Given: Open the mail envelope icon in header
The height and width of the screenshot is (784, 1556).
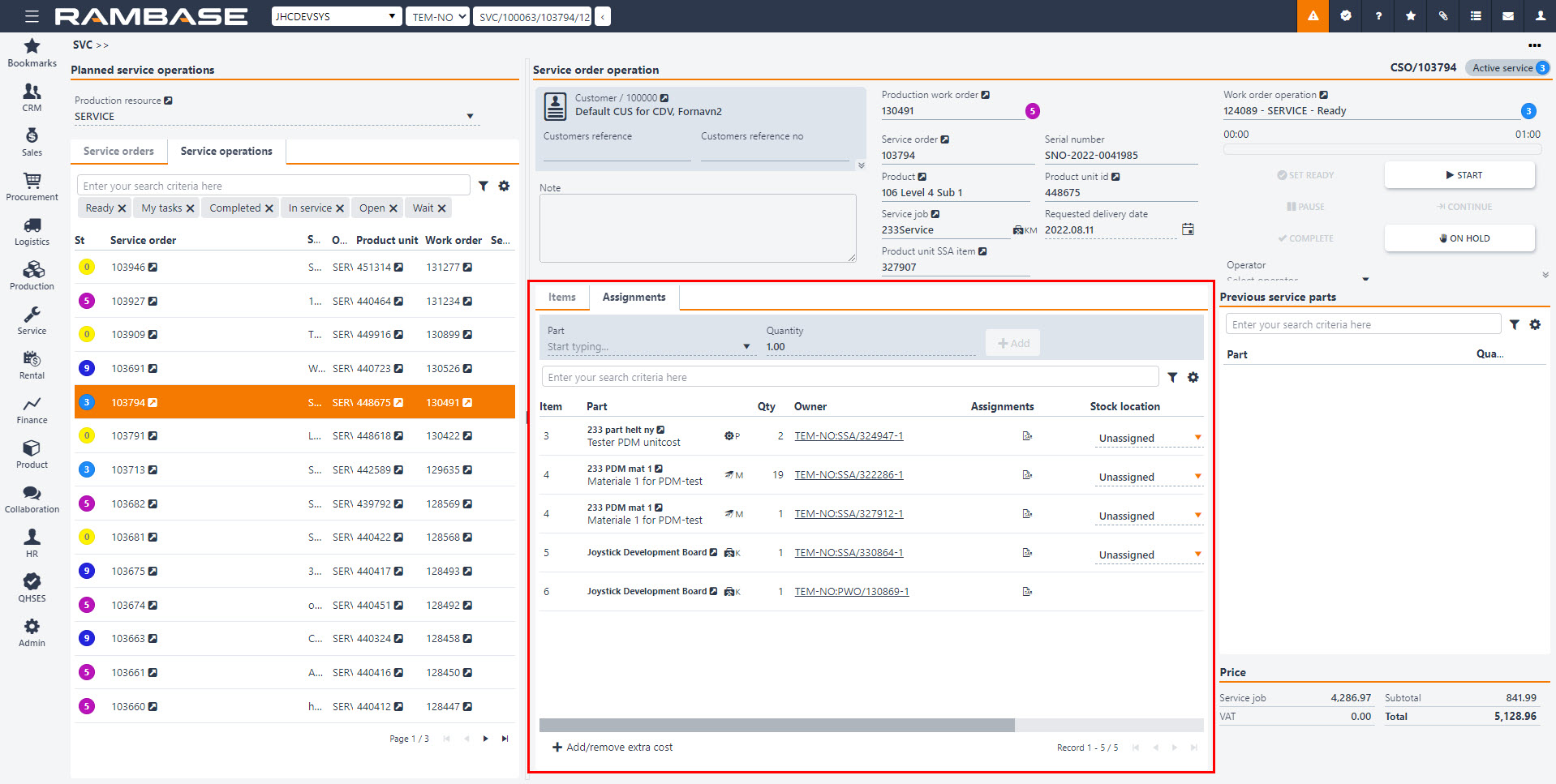Looking at the screenshot, I should point(1507,16).
